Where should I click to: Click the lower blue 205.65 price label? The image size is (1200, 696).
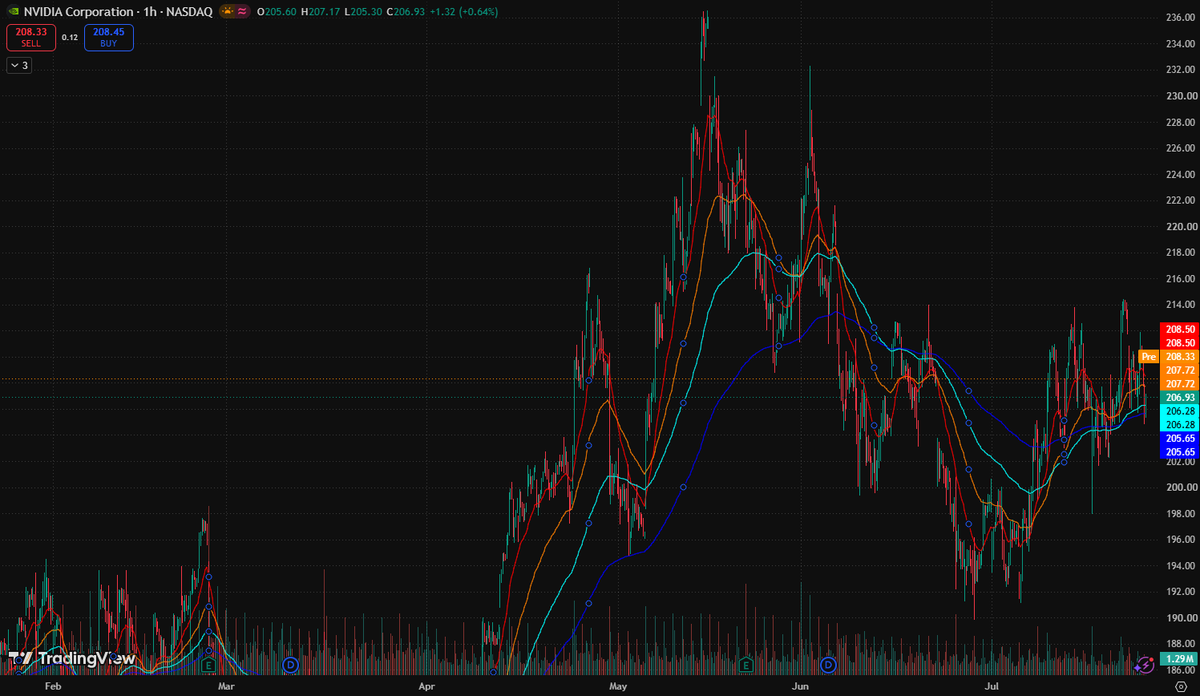[1178, 452]
